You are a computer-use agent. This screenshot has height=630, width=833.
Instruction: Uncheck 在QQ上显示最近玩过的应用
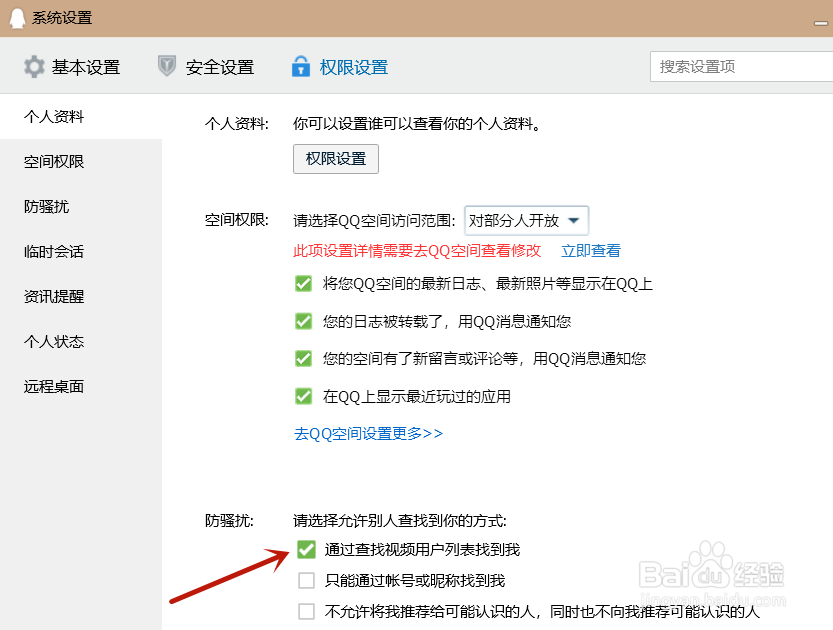coord(303,396)
